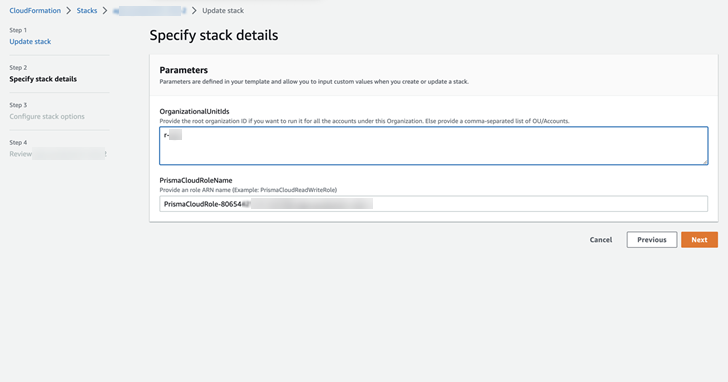728x382 pixels.
Task: Select the 'Parameters are defined in your template' description
Action: pyautogui.click(x=314, y=82)
